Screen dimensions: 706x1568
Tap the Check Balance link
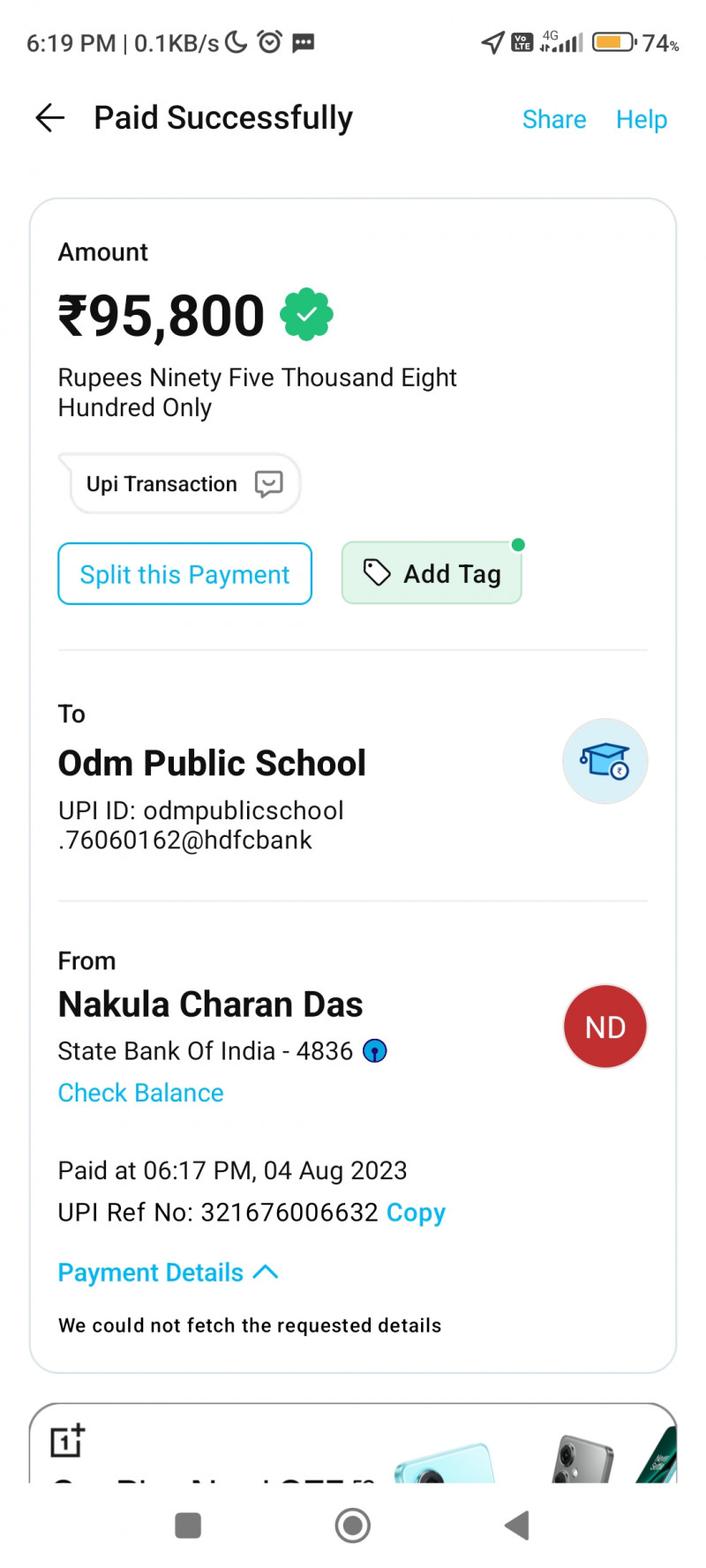click(140, 1093)
